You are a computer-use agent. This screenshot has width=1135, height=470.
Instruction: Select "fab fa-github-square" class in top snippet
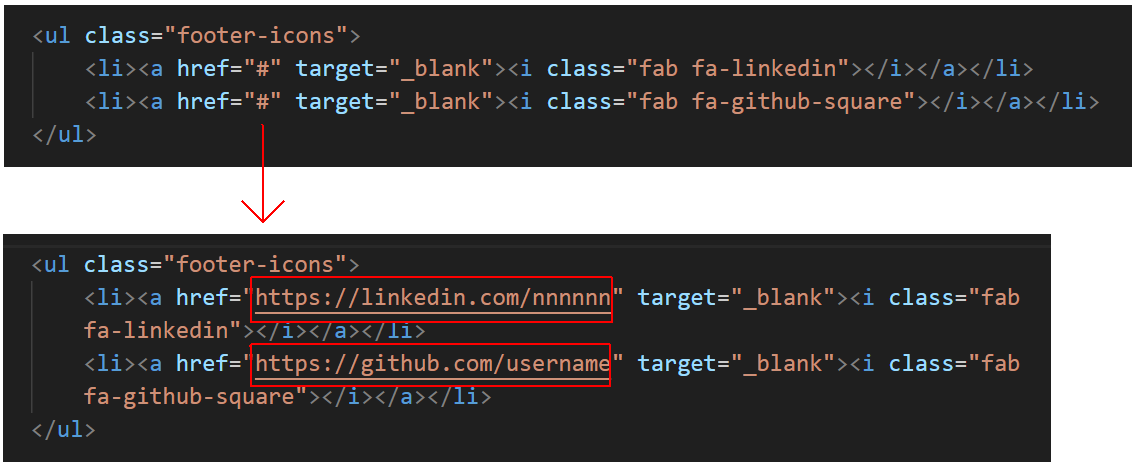[772, 101]
